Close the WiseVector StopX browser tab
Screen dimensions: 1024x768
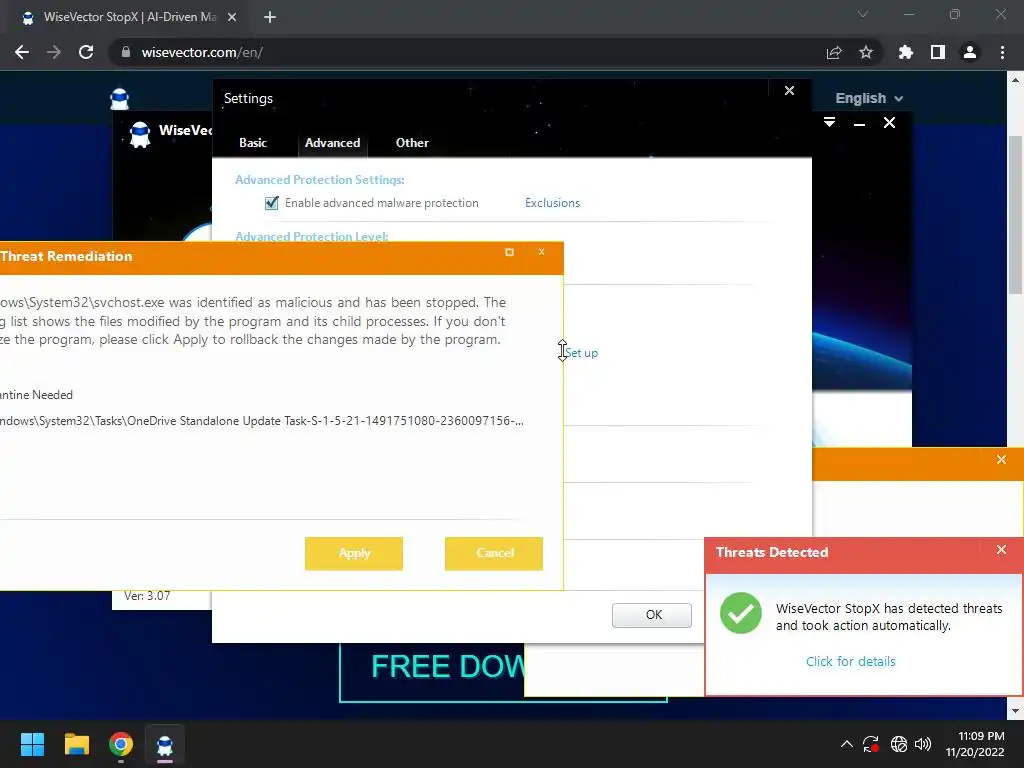click(x=232, y=18)
